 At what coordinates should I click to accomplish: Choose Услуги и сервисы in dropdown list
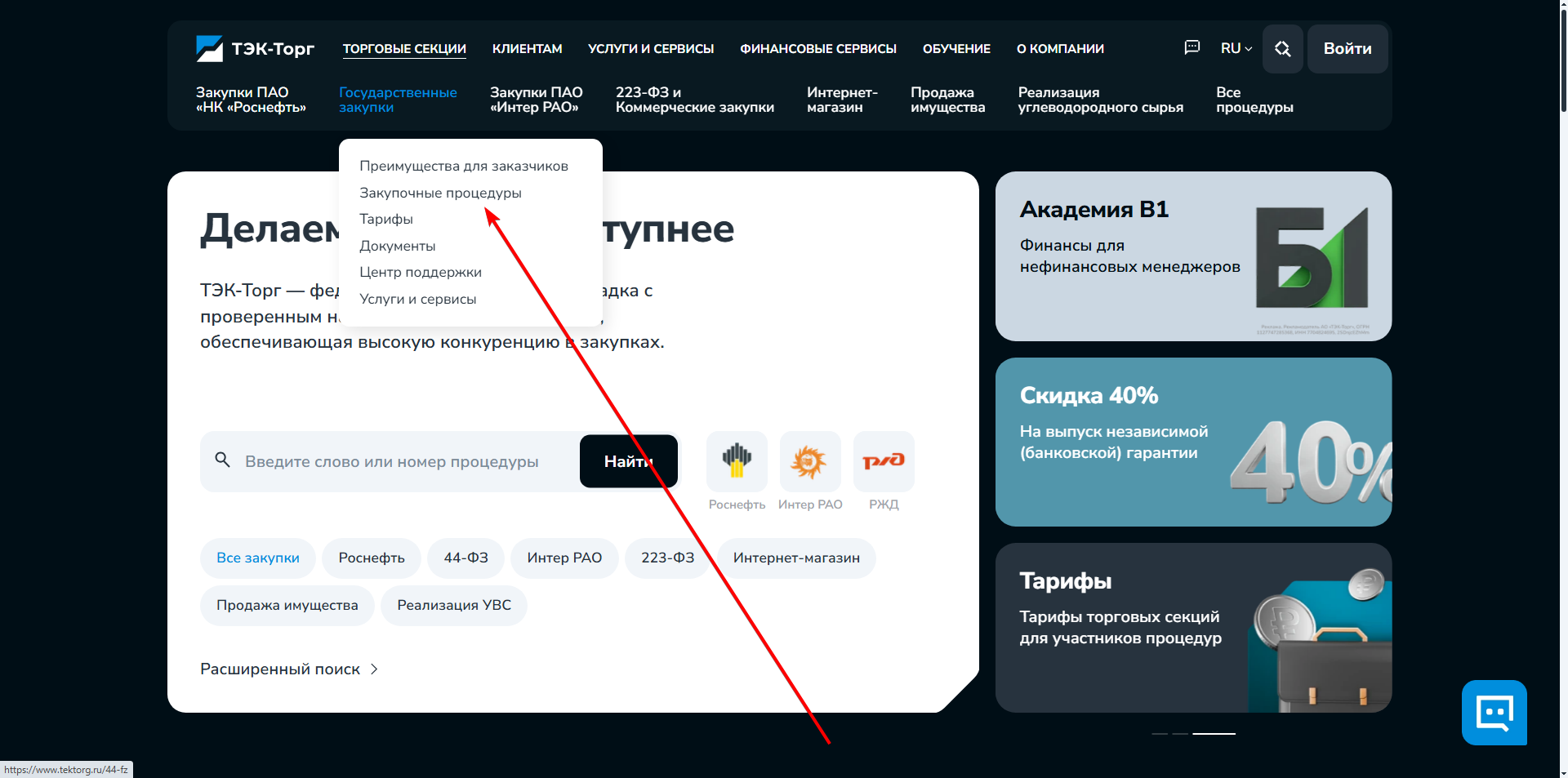(417, 299)
